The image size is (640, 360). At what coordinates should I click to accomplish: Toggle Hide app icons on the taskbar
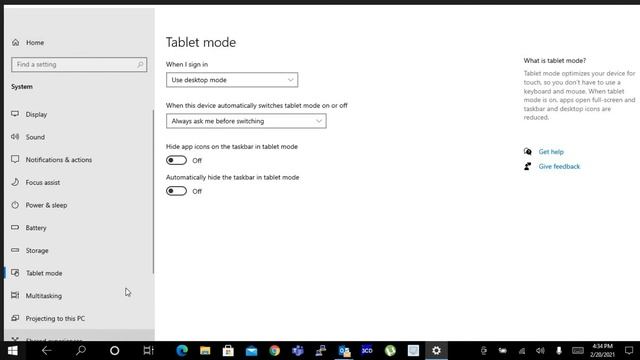[176, 160]
